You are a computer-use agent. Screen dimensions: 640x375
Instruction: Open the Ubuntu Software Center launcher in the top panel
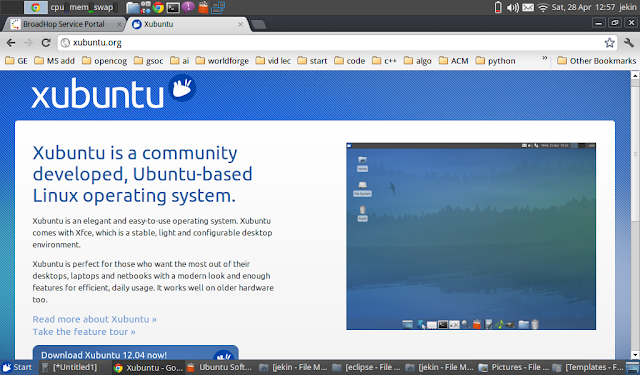[203, 7]
